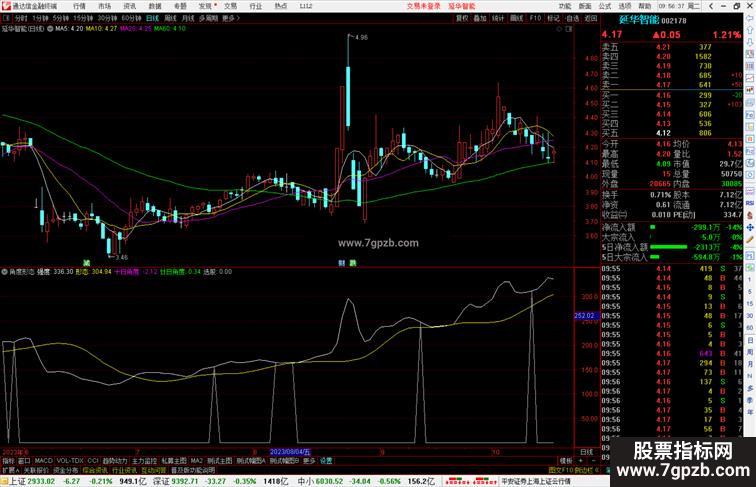Click the 复权 toolbar button
The width and height of the screenshot is (756, 487).
click(x=462, y=18)
